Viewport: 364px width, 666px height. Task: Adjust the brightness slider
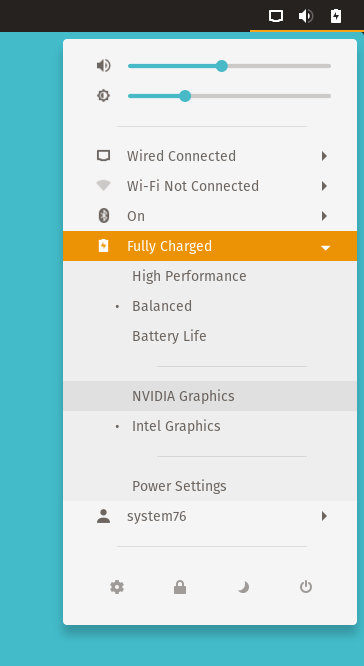pos(229,96)
